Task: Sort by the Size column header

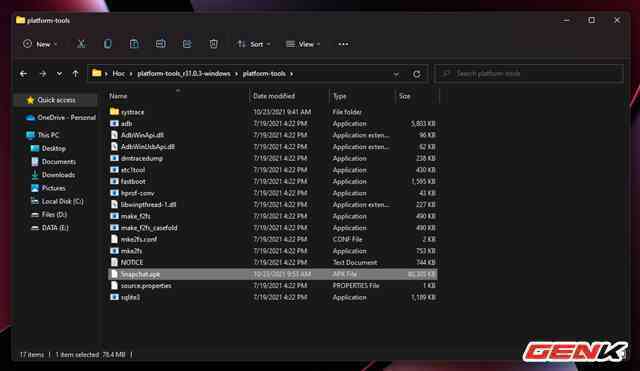Action: pos(404,96)
